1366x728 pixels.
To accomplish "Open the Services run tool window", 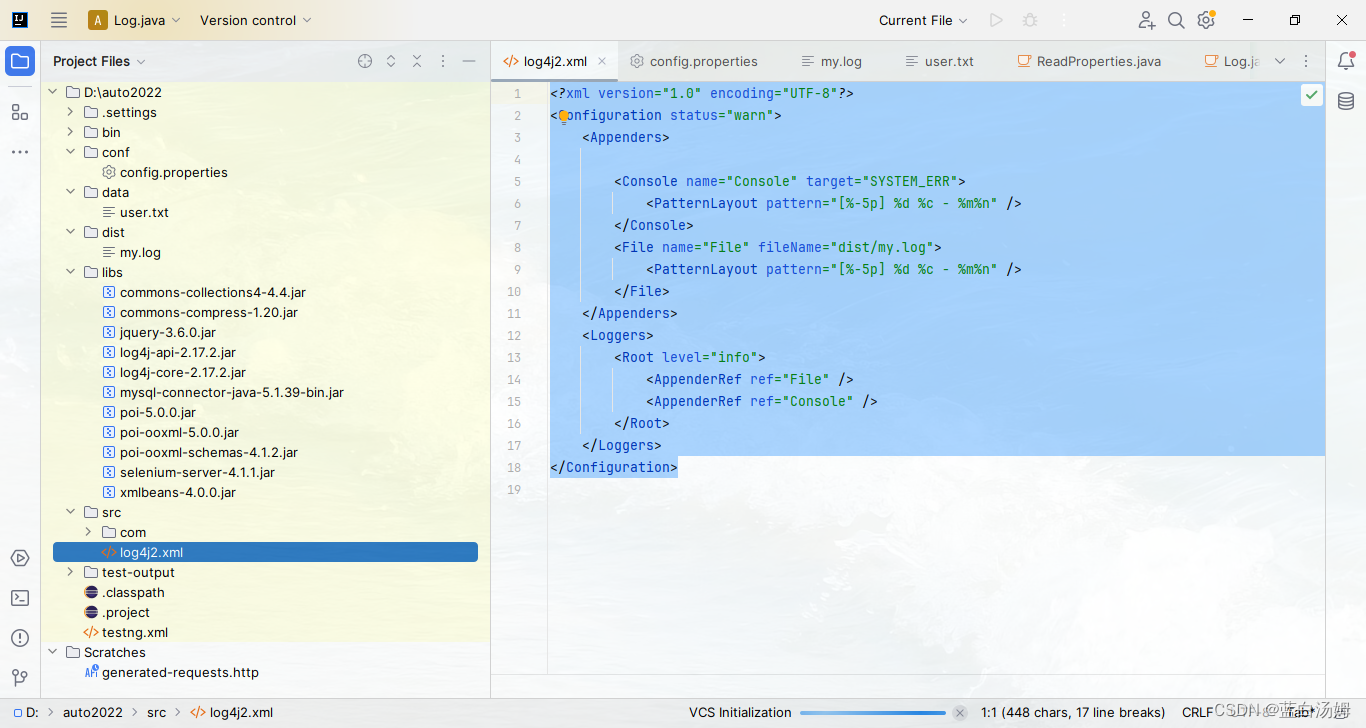I will [20, 558].
